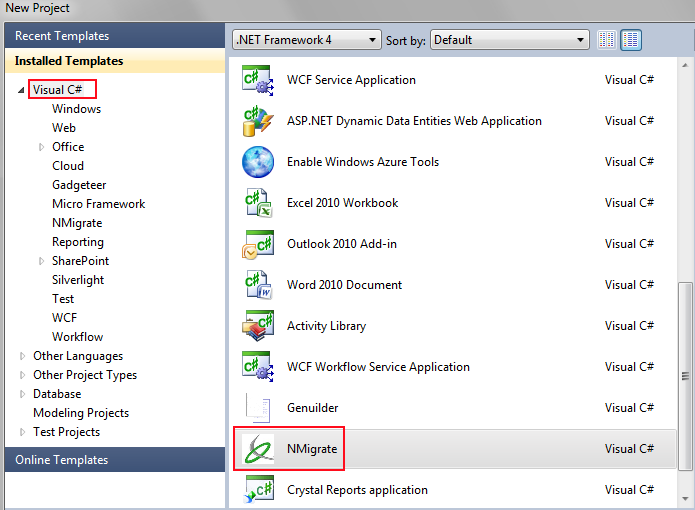Click the Word 2010 Document template icon
Screen dimensions: 695x510
(258, 285)
